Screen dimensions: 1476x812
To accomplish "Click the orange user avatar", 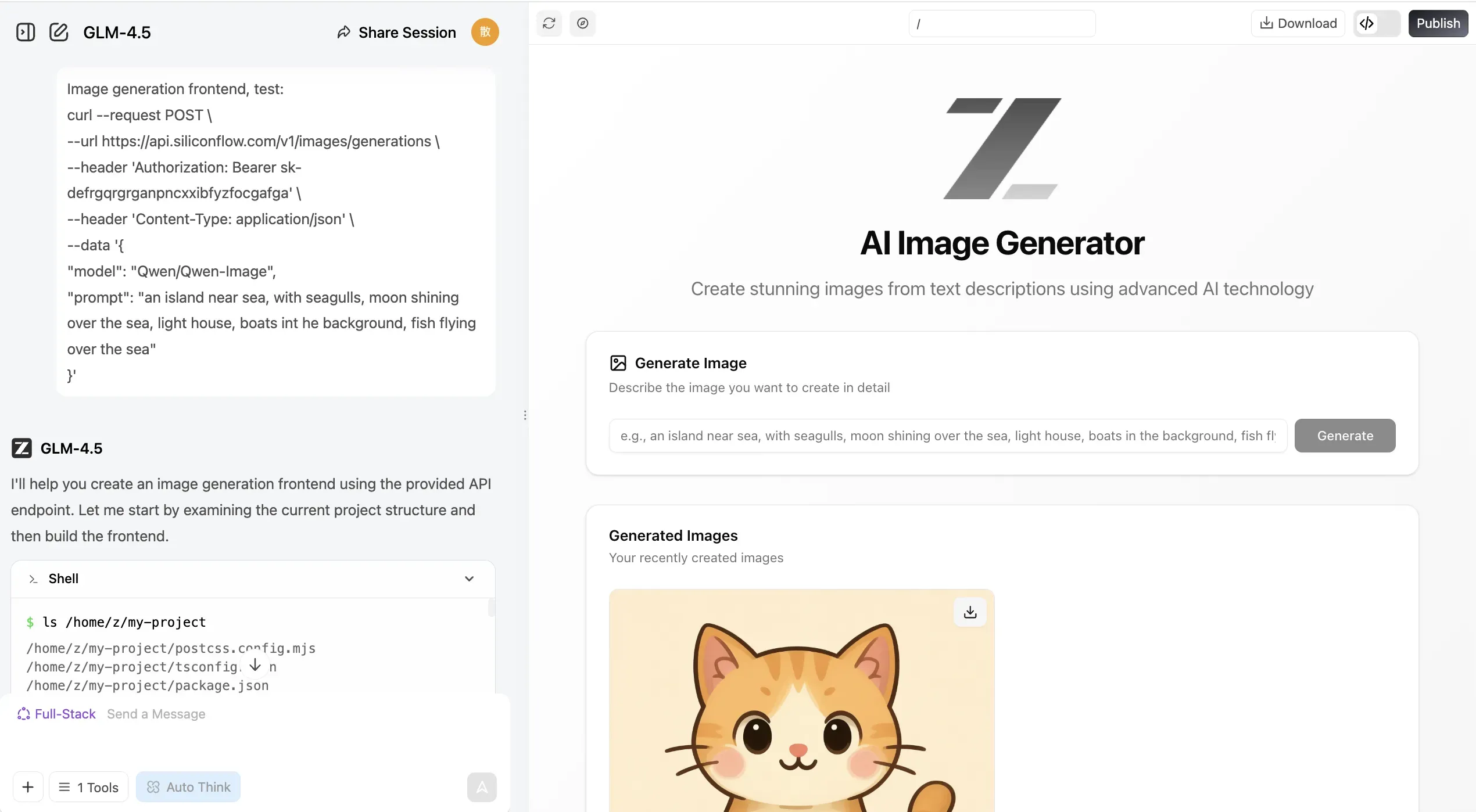I will (x=485, y=32).
